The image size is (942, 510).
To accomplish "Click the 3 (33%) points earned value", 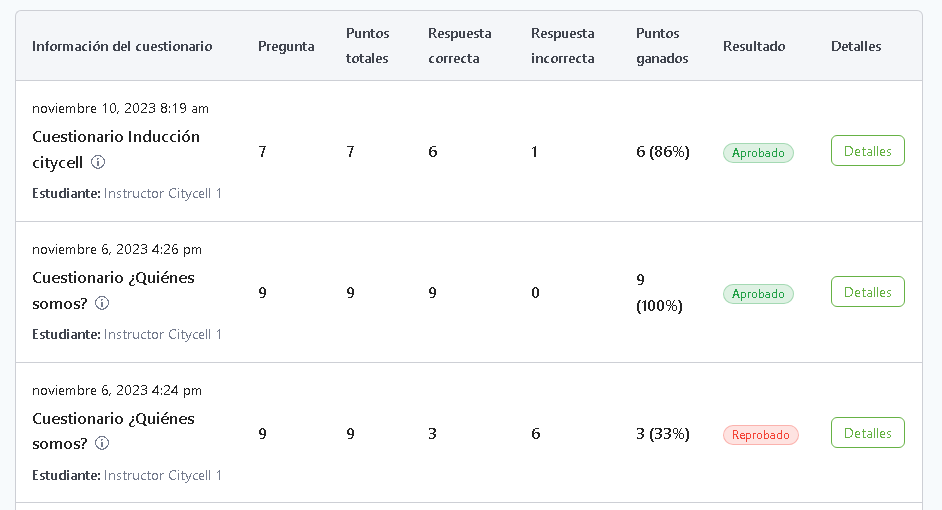I will click(663, 434).
